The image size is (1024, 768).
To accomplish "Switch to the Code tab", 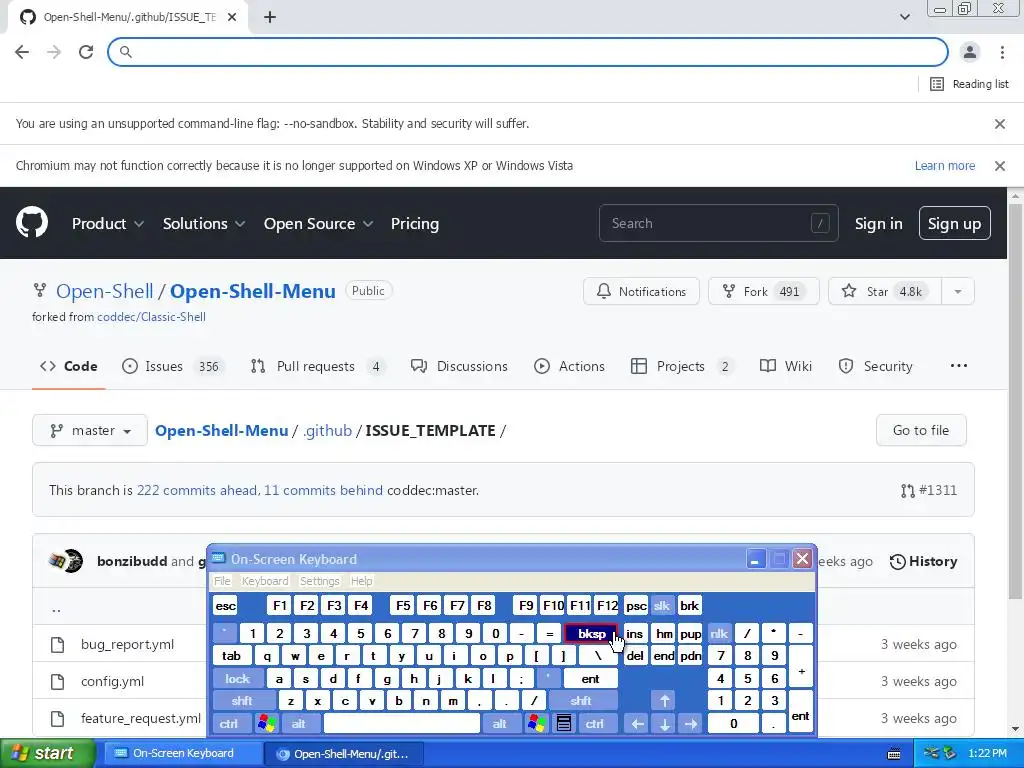I will tap(69, 366).
